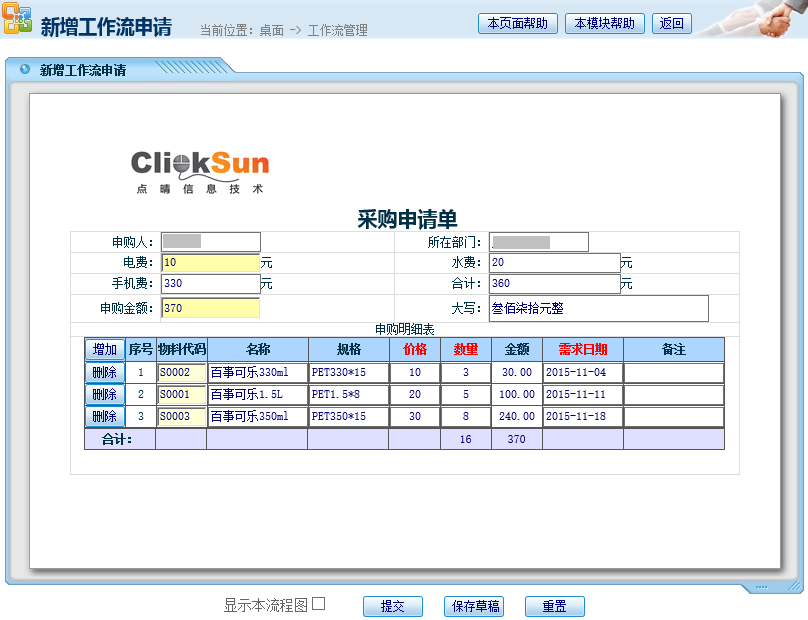Click the ClickSun company logo

click(x=200, y=171)
